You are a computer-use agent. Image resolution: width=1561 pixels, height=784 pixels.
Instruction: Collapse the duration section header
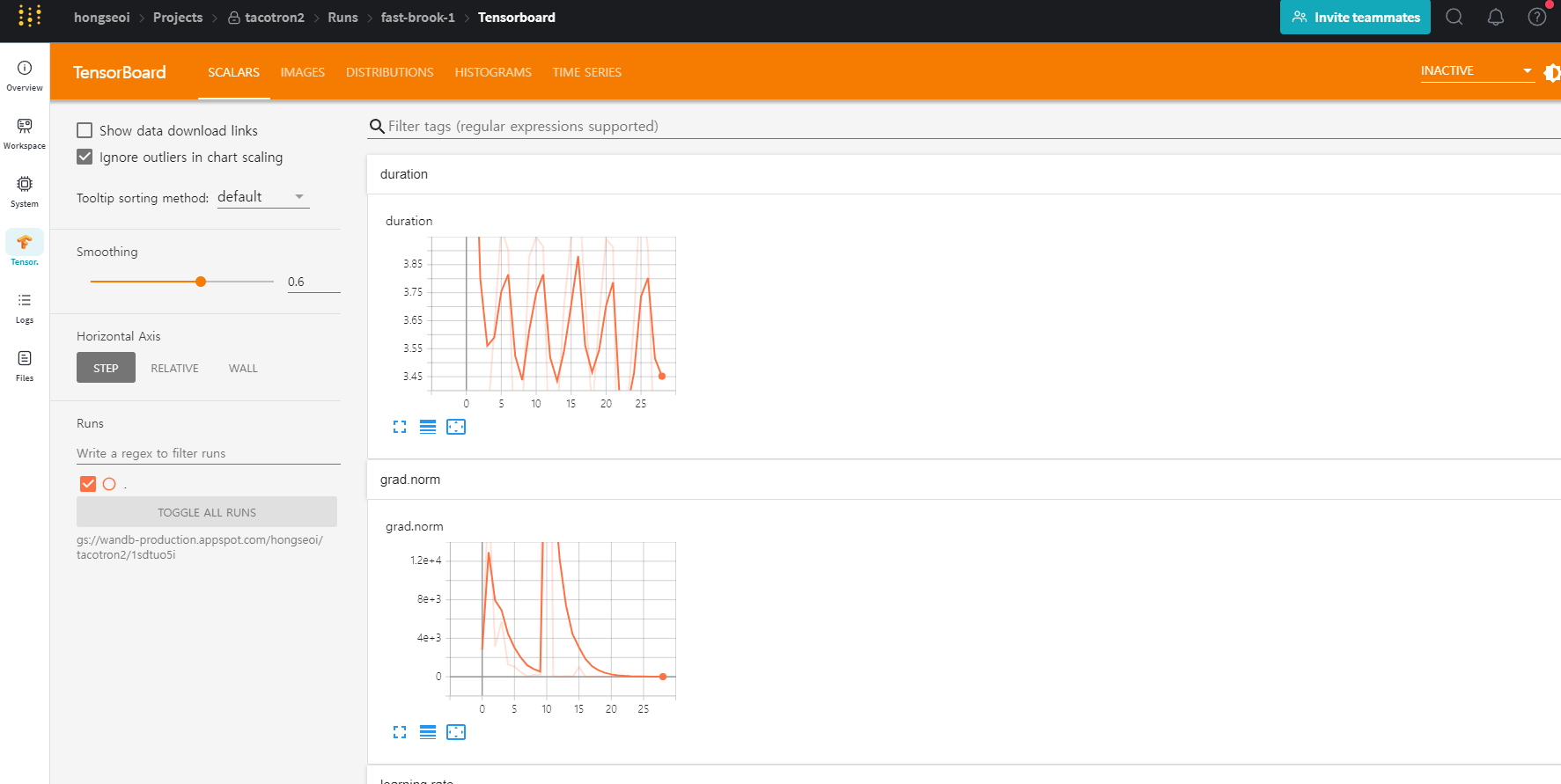[x=964, y=174]
